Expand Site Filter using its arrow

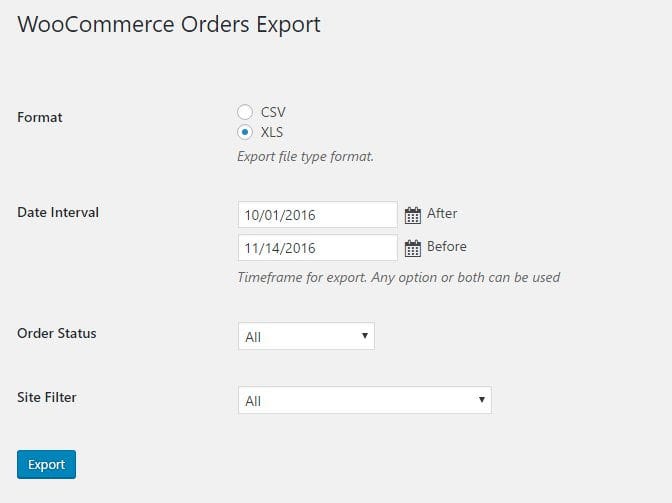482,399
